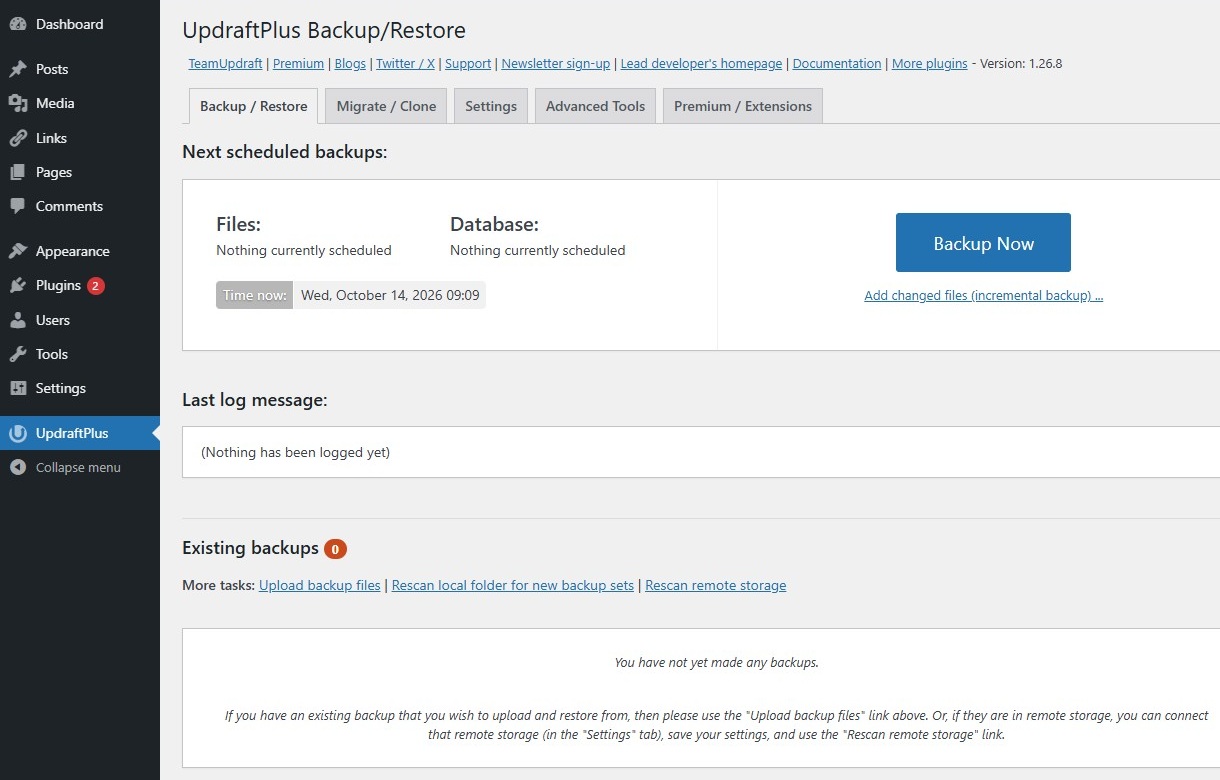The image size is (1220, 780).
Task: Open Appearance in the admin menu
Action: pyautogui.click(x=73, y=251)
